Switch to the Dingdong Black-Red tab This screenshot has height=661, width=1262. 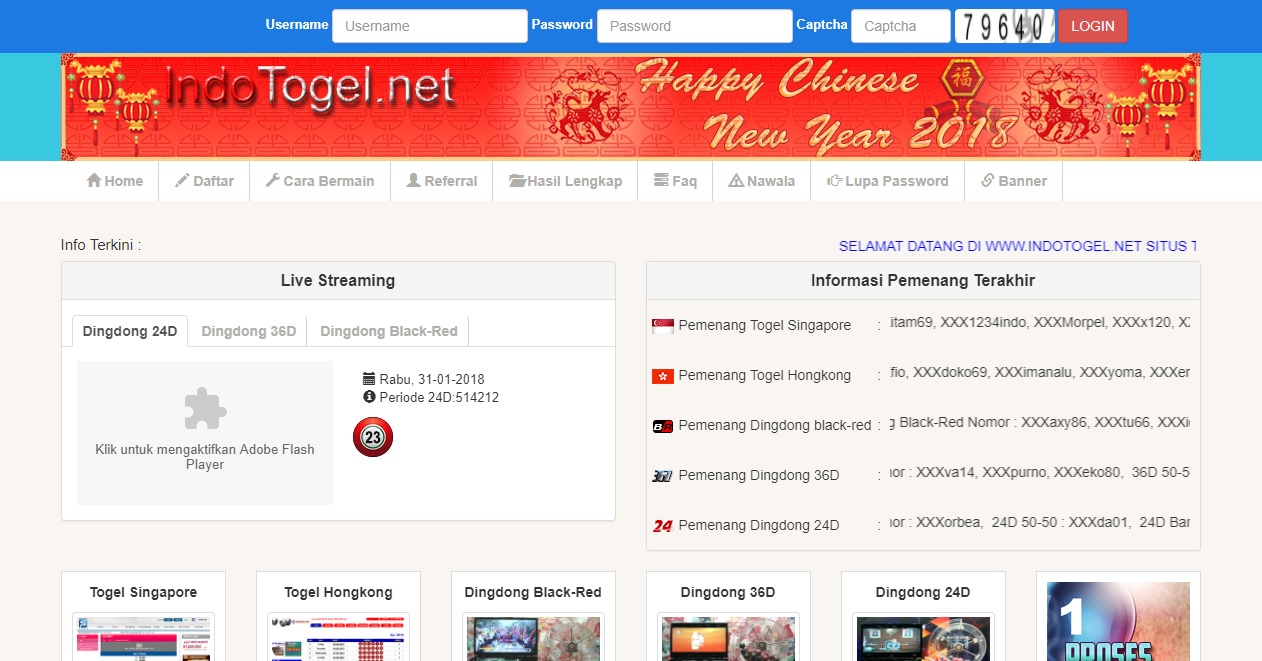(389, 331)
